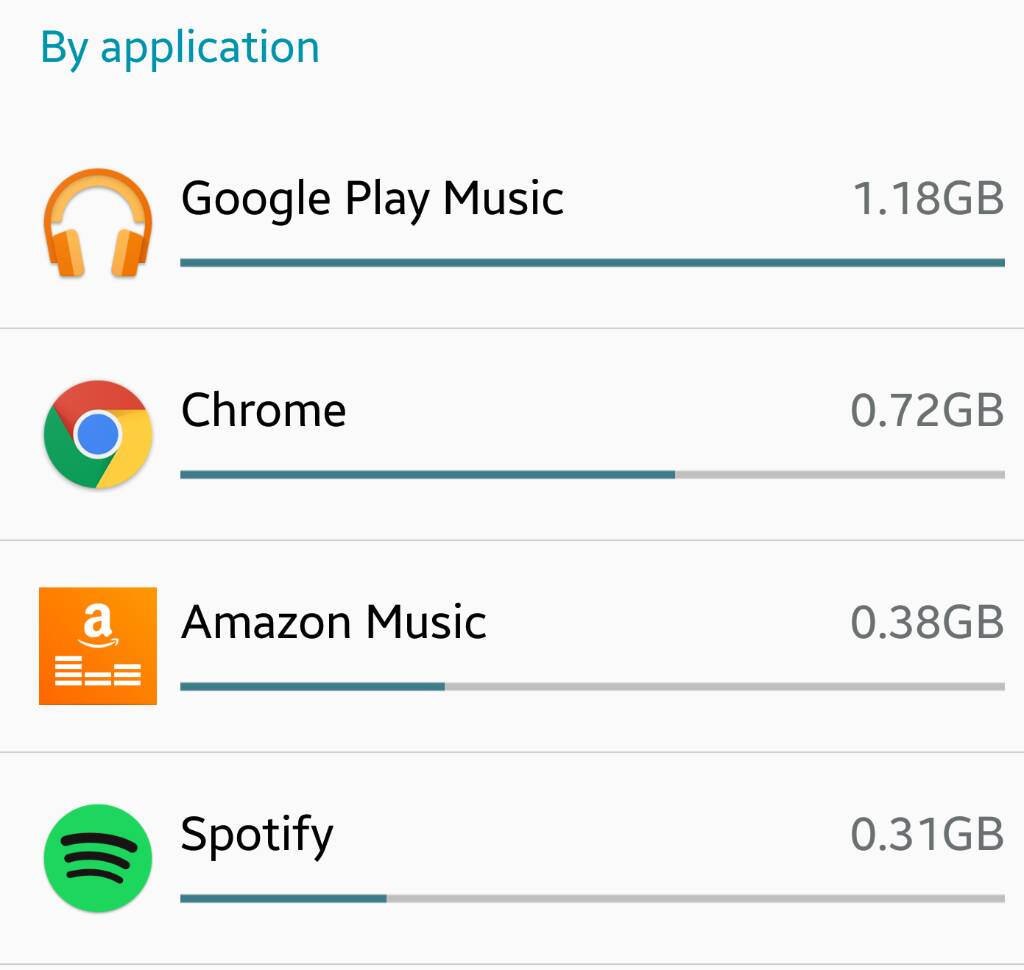
Task: Tap the Spotify green icon
Action: point(98,858)
